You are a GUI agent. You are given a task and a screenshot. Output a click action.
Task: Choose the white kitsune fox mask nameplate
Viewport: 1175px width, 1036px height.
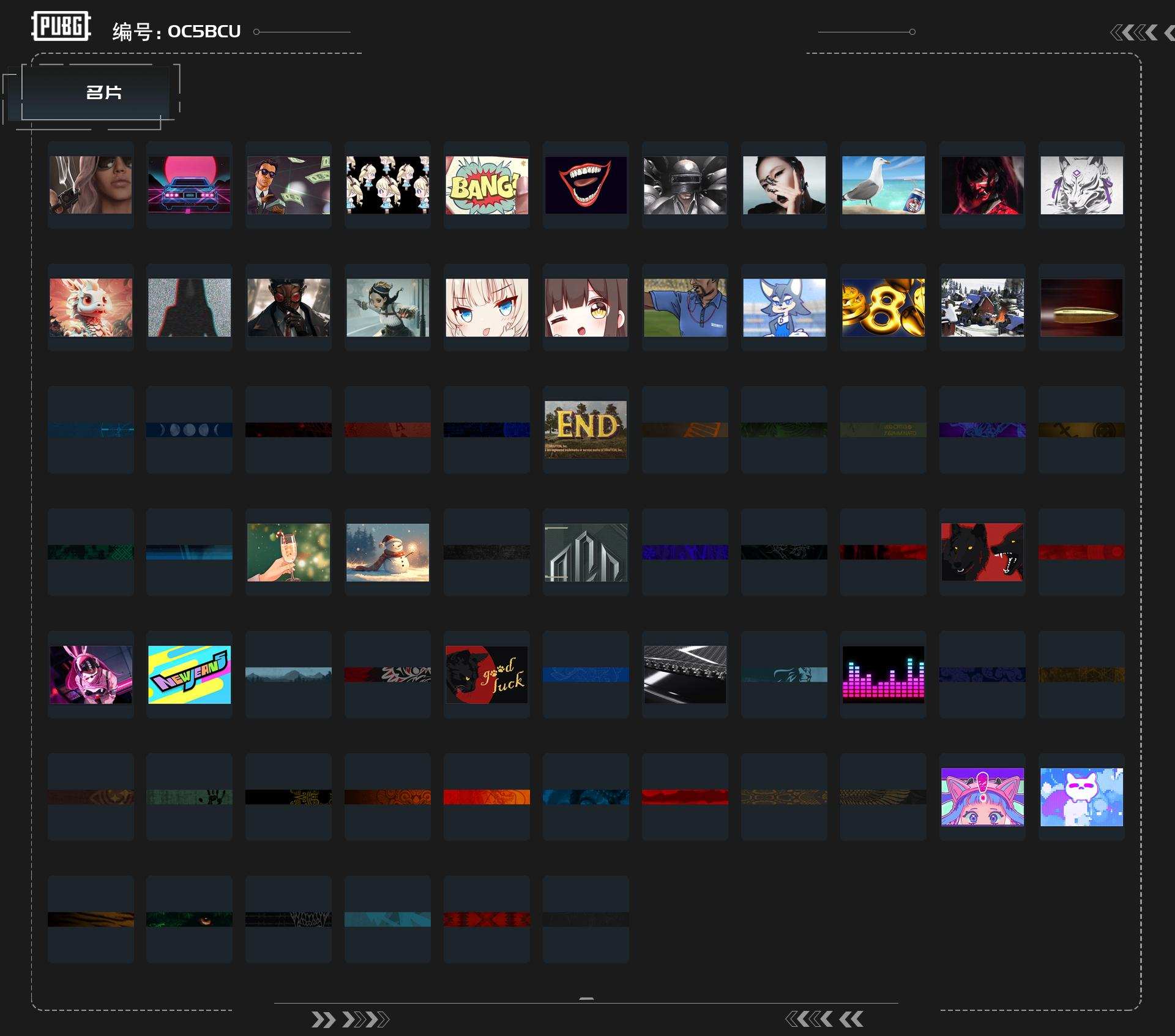(x=1081, y=185)
